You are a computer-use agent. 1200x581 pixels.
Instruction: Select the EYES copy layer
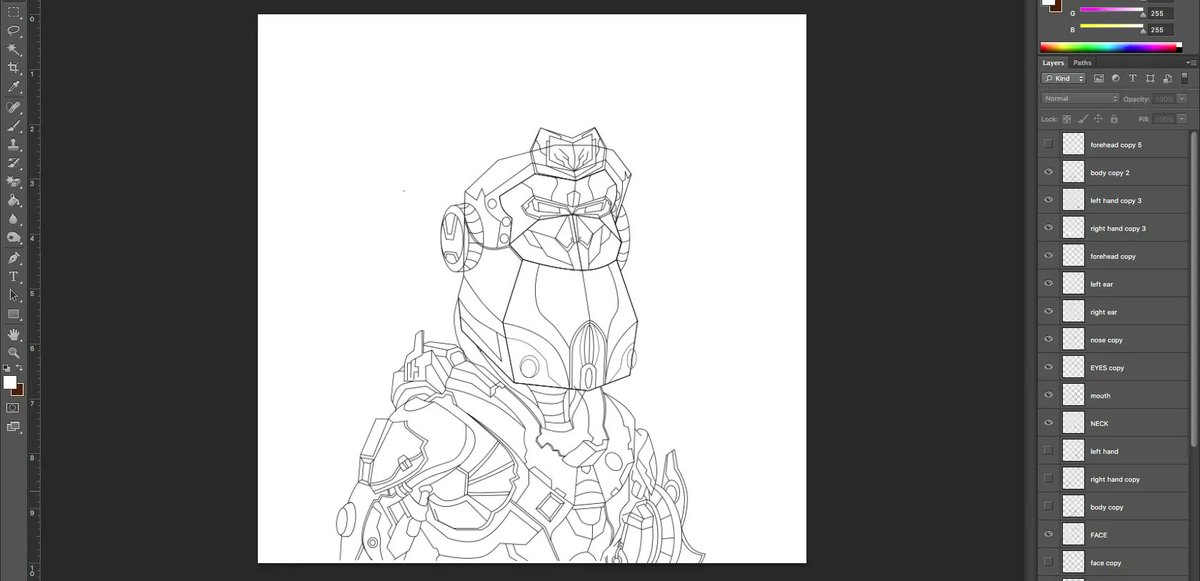tap(1115, 368)
